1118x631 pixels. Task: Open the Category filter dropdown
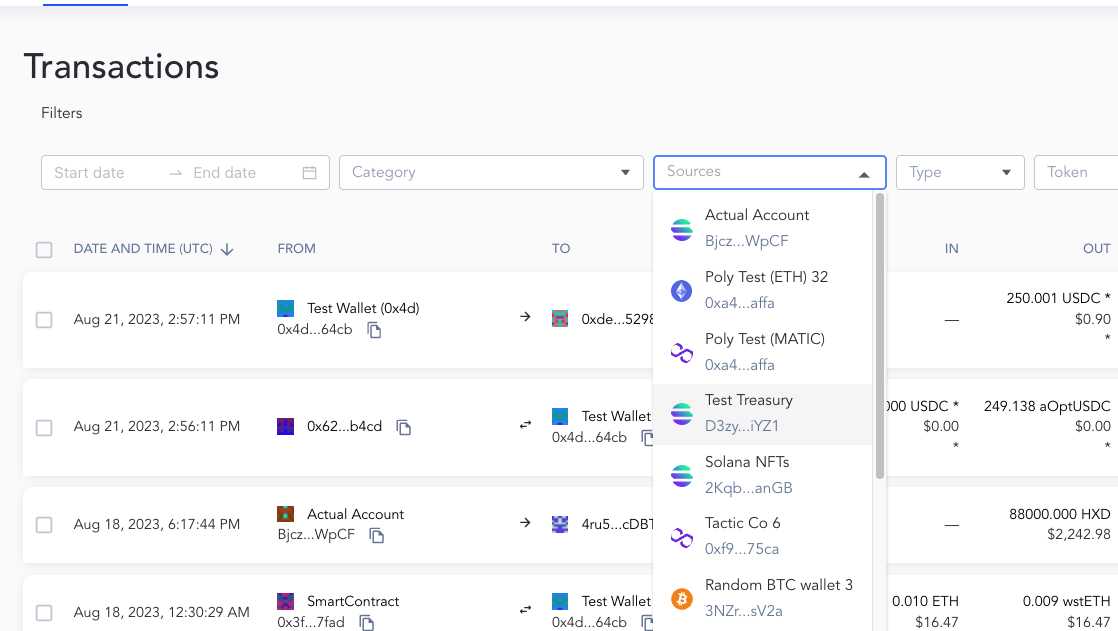[x=491, y=173]
